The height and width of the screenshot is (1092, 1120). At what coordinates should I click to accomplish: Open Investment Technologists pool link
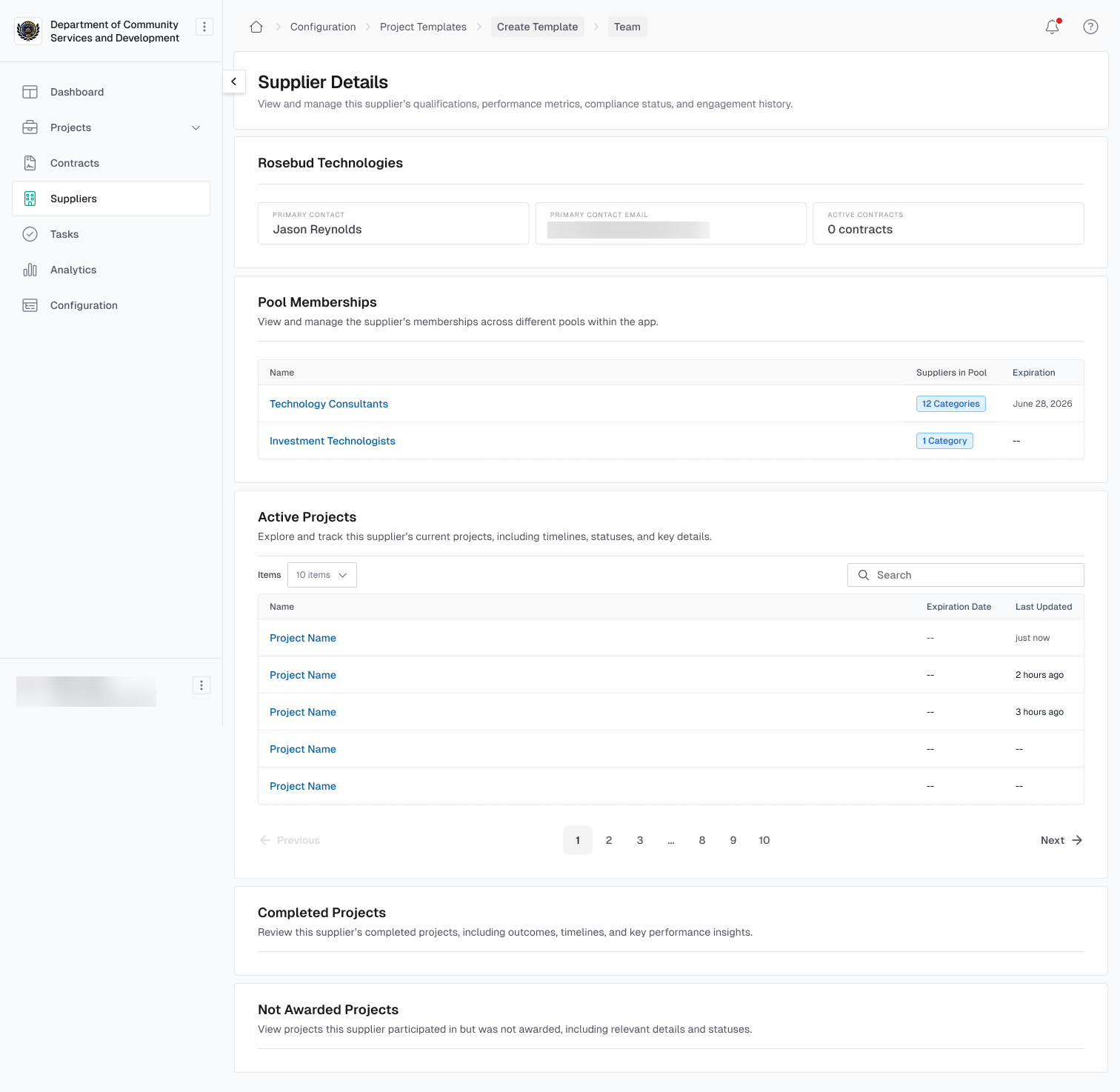point(333,441)
